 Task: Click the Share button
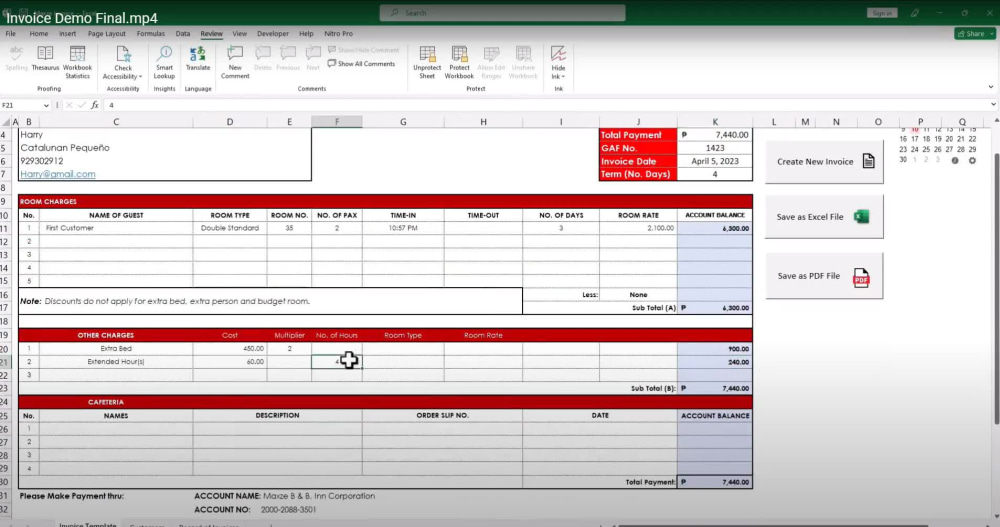[974, 34]
